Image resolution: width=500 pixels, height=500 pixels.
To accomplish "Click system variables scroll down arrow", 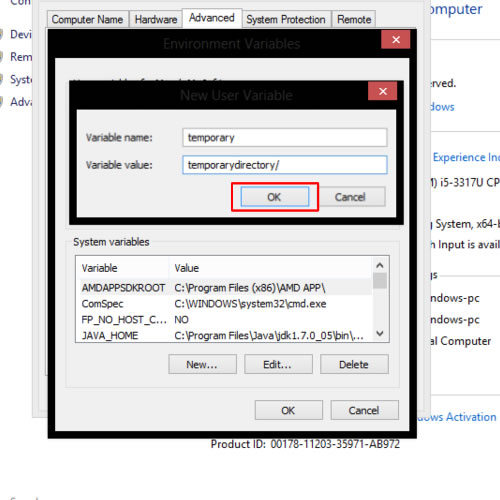I will (x=380, y=333).
